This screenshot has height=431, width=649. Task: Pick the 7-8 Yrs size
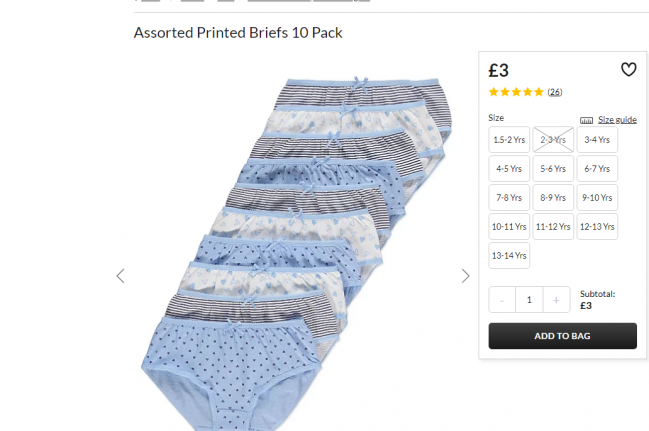tap(509, 198)
